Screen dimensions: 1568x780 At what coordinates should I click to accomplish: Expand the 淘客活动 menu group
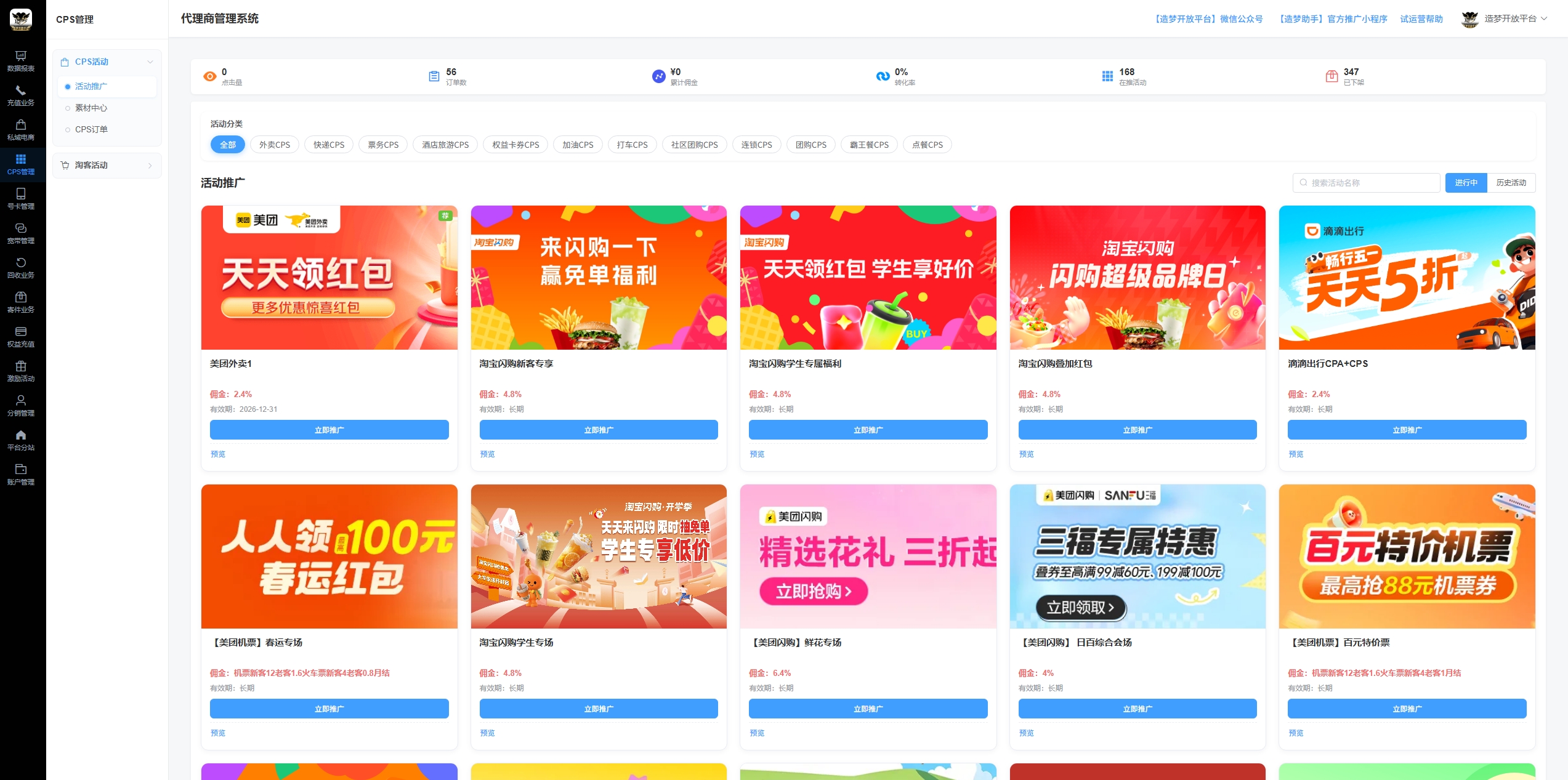click(107, 165)
